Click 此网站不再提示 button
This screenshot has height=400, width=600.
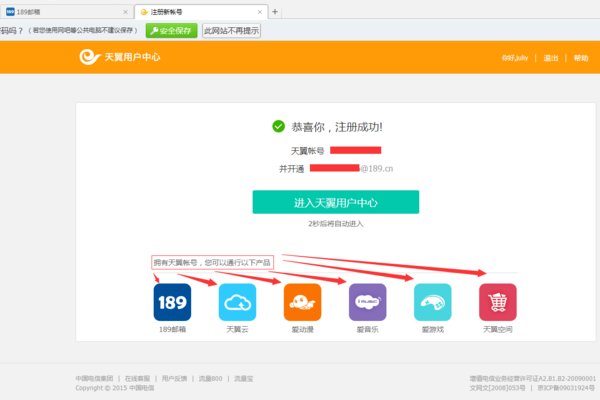pos(232,31)
